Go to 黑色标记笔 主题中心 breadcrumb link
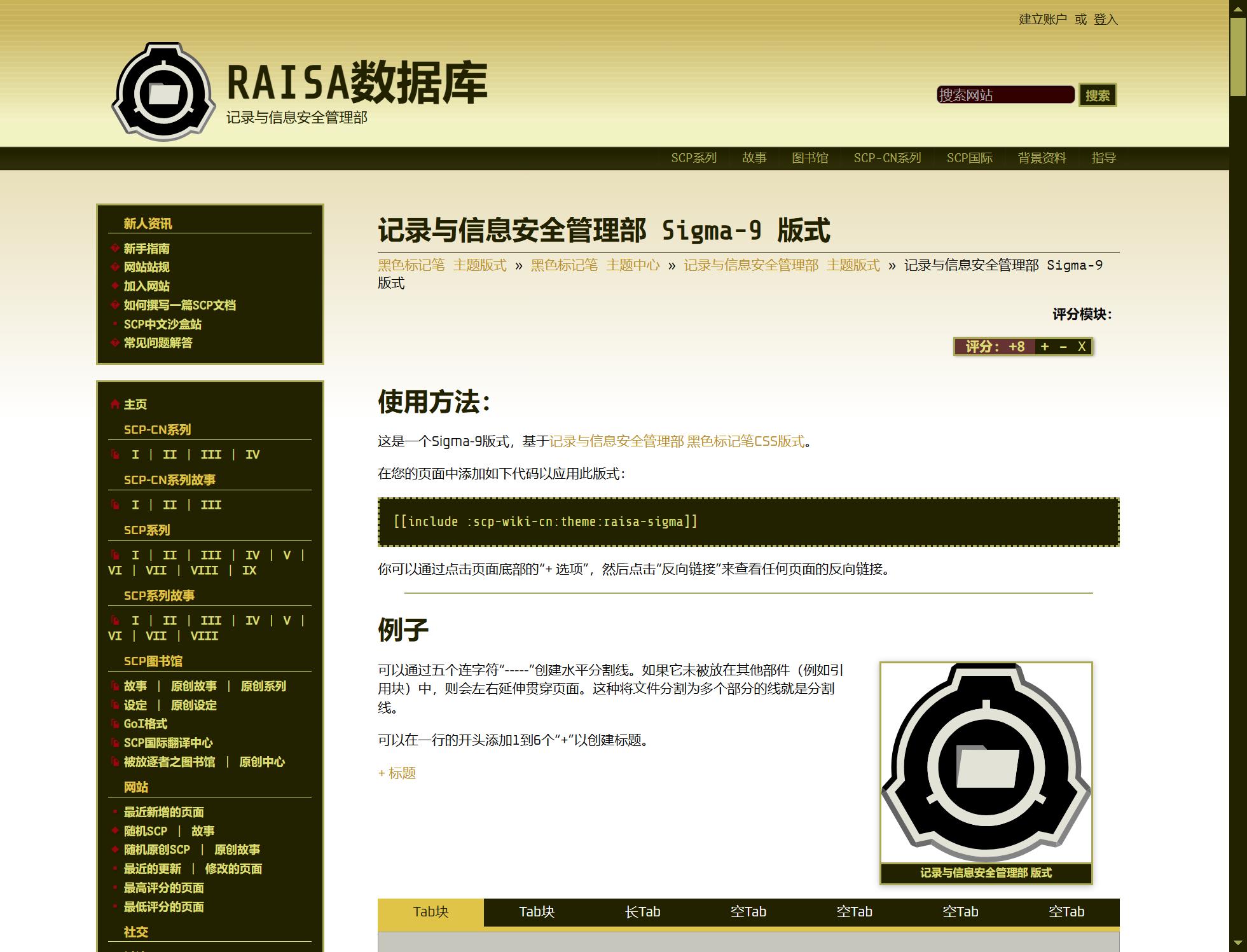1247x952 pixels. tap(595, 265)
